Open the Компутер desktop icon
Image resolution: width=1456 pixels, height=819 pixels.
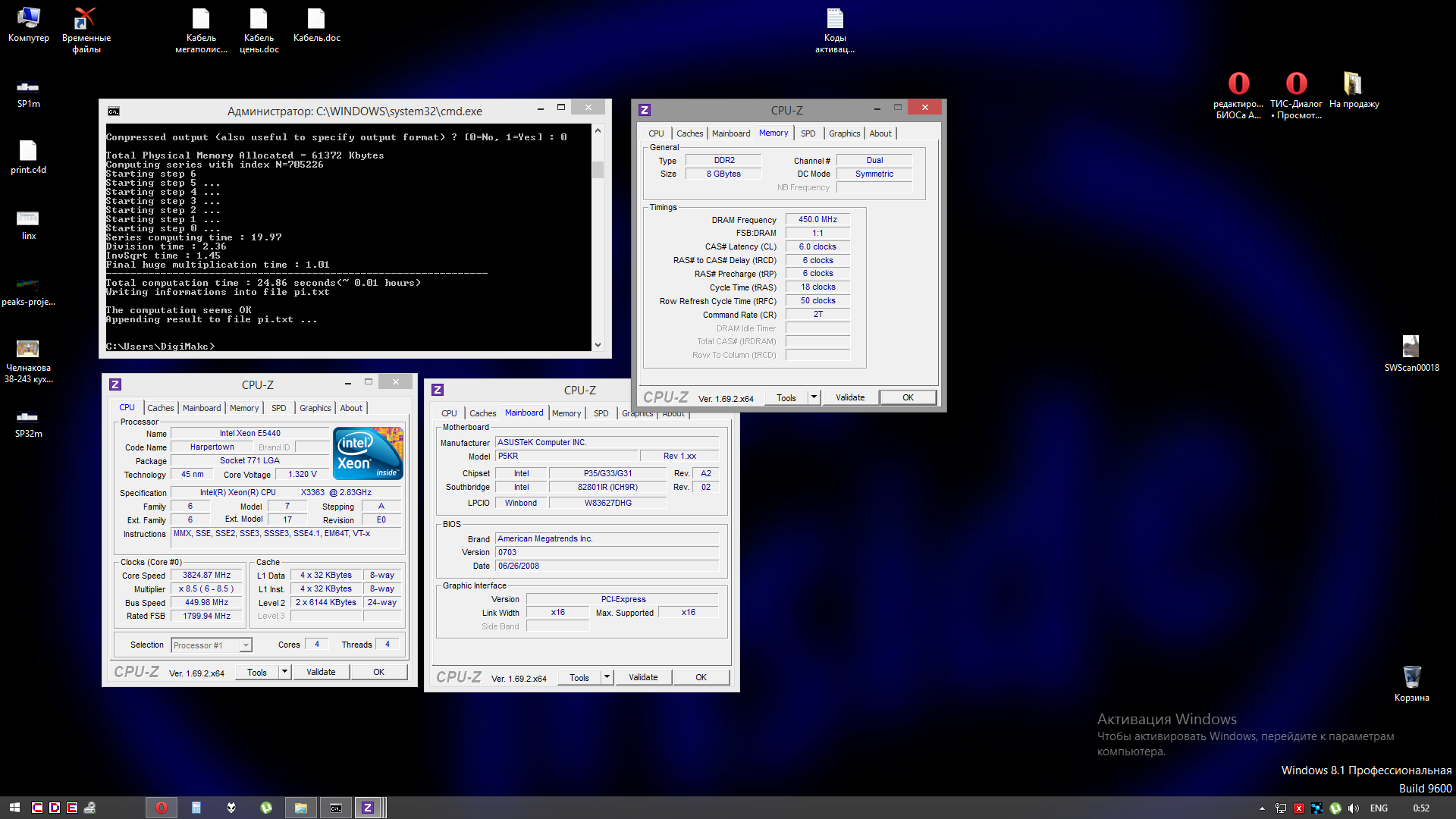tap(29, 24)
